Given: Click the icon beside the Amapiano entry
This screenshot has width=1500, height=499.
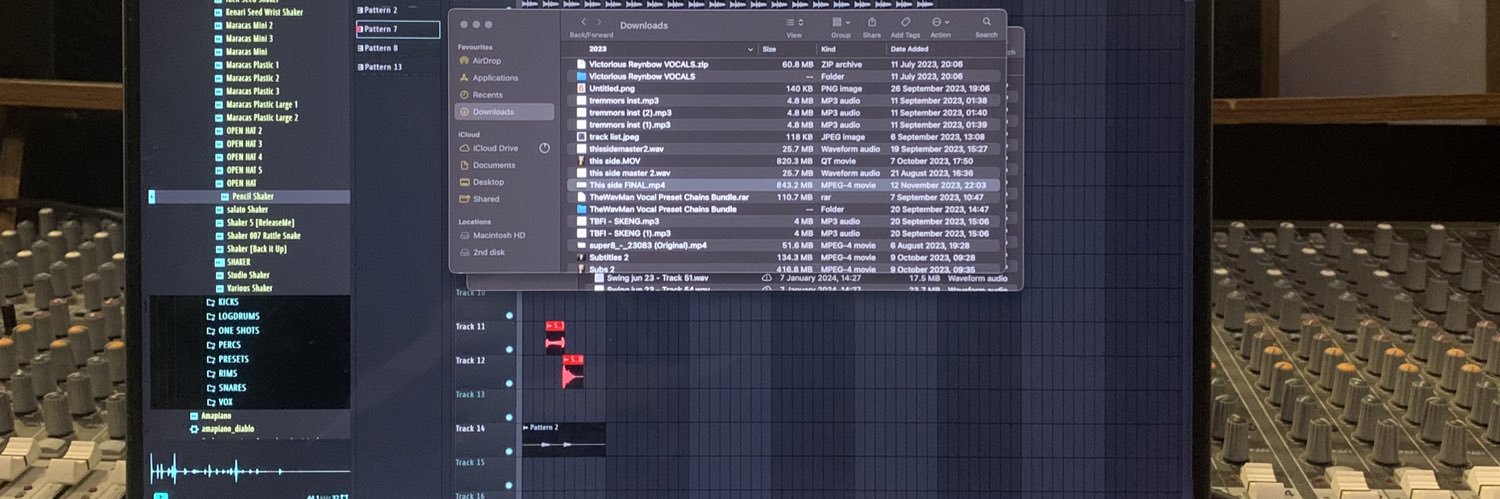Looking at the screenshot, I should pyautogui.click(x=194, y=415).
